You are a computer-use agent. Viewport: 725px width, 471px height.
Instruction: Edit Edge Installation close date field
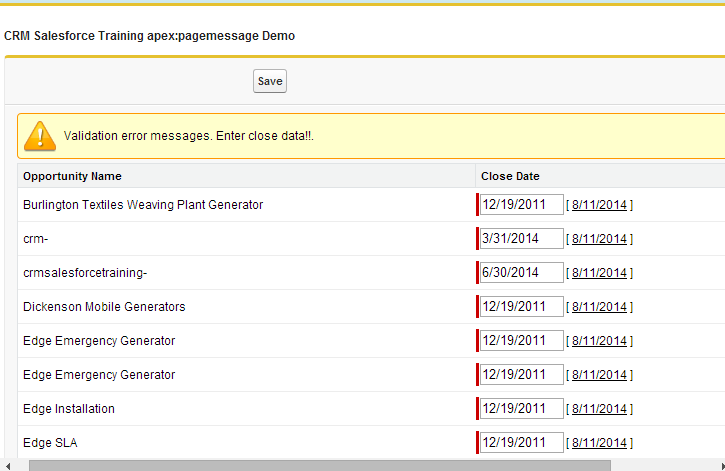click(x=522, y=409)
